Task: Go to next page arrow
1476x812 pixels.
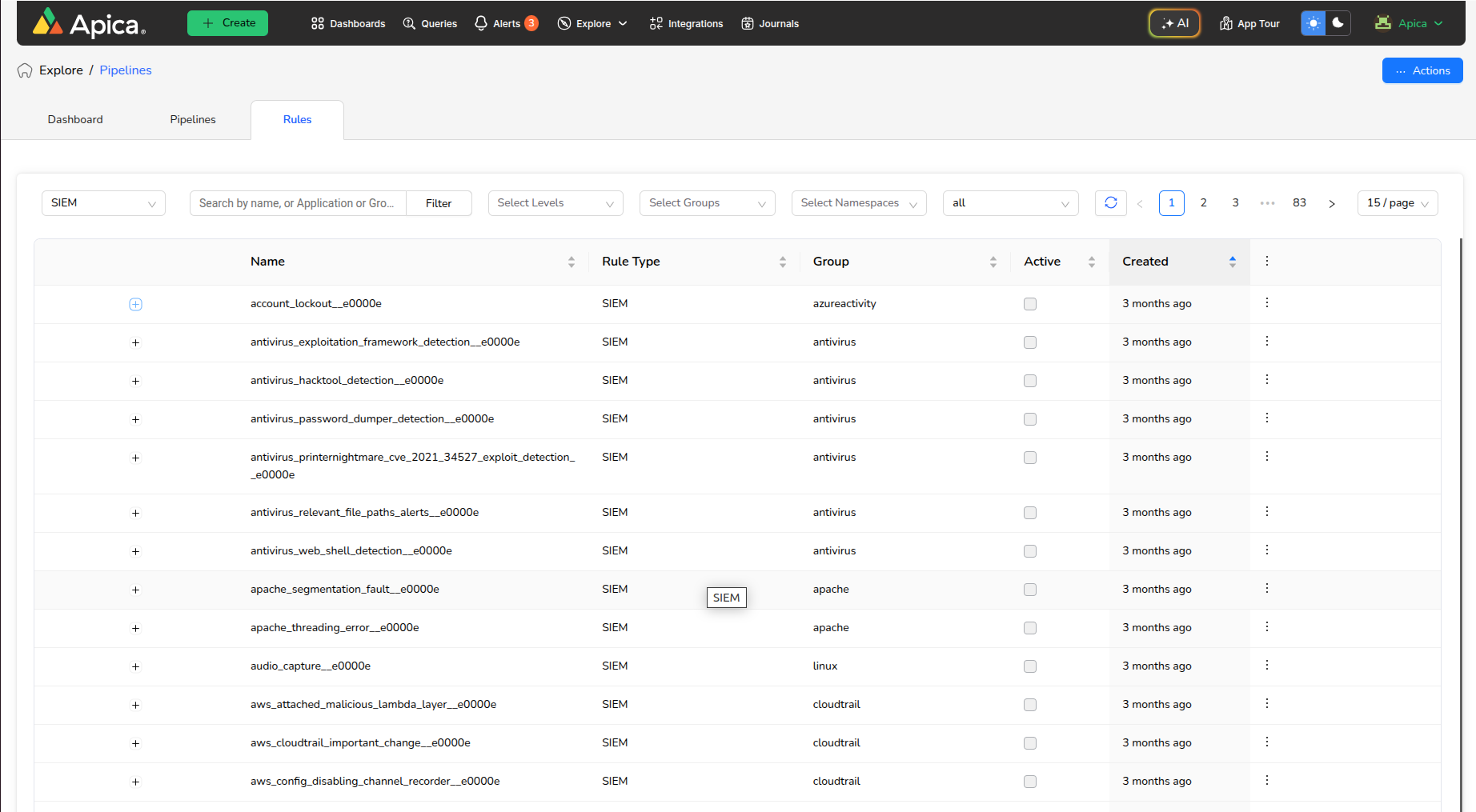Action: click(1331, 203)
